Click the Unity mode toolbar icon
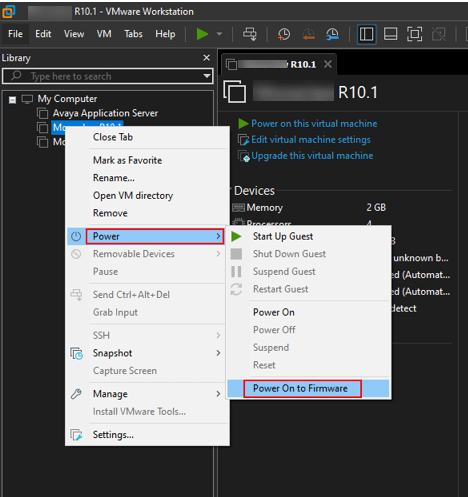The width and height of the screenshot is (468, 497). [x=439, y=34]
